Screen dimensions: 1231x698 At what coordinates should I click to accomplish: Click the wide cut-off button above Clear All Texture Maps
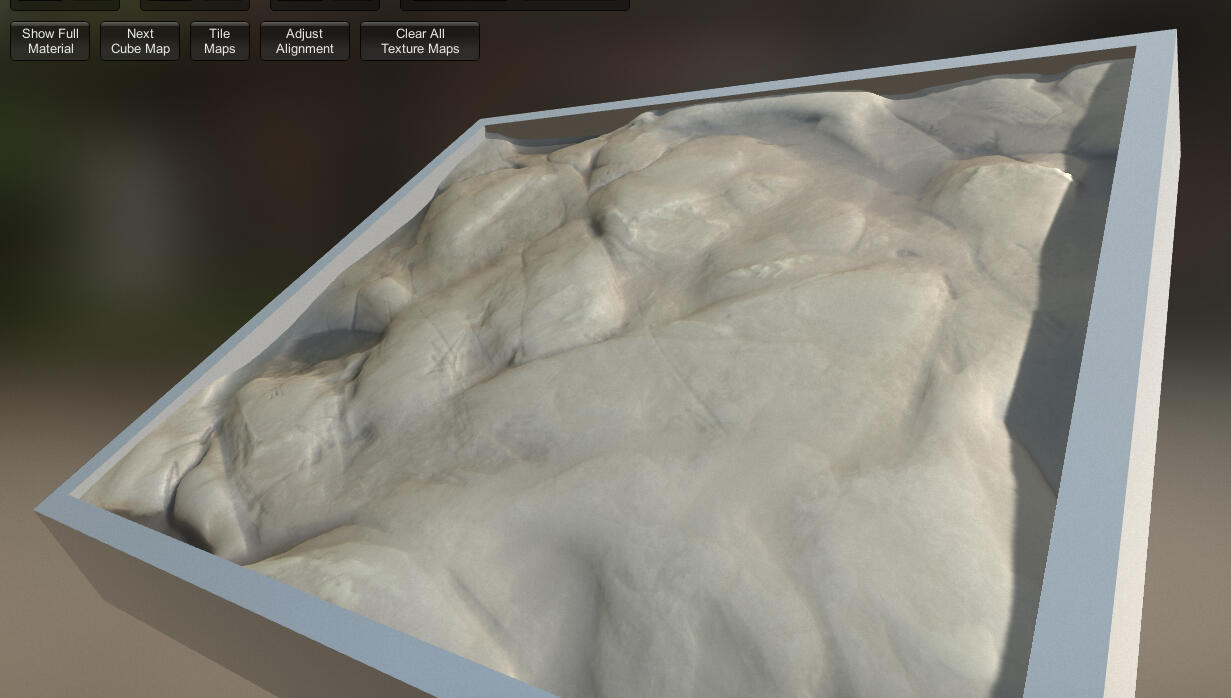(514, 4)
